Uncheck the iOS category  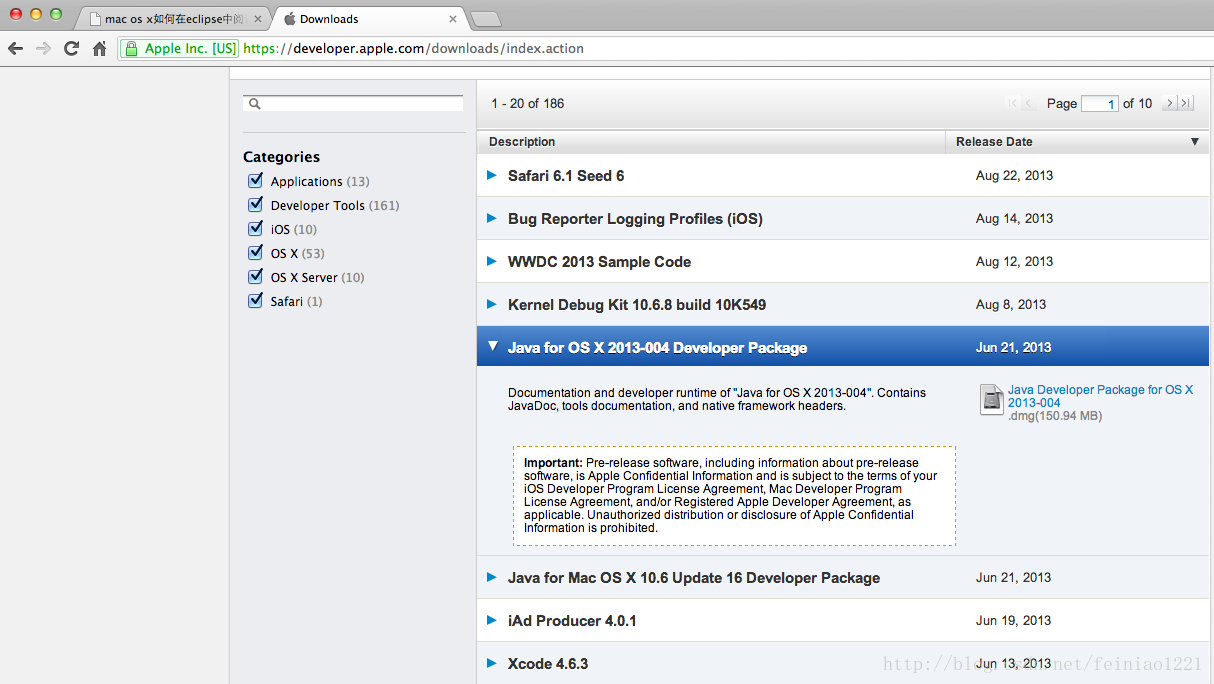pos(255,228)
